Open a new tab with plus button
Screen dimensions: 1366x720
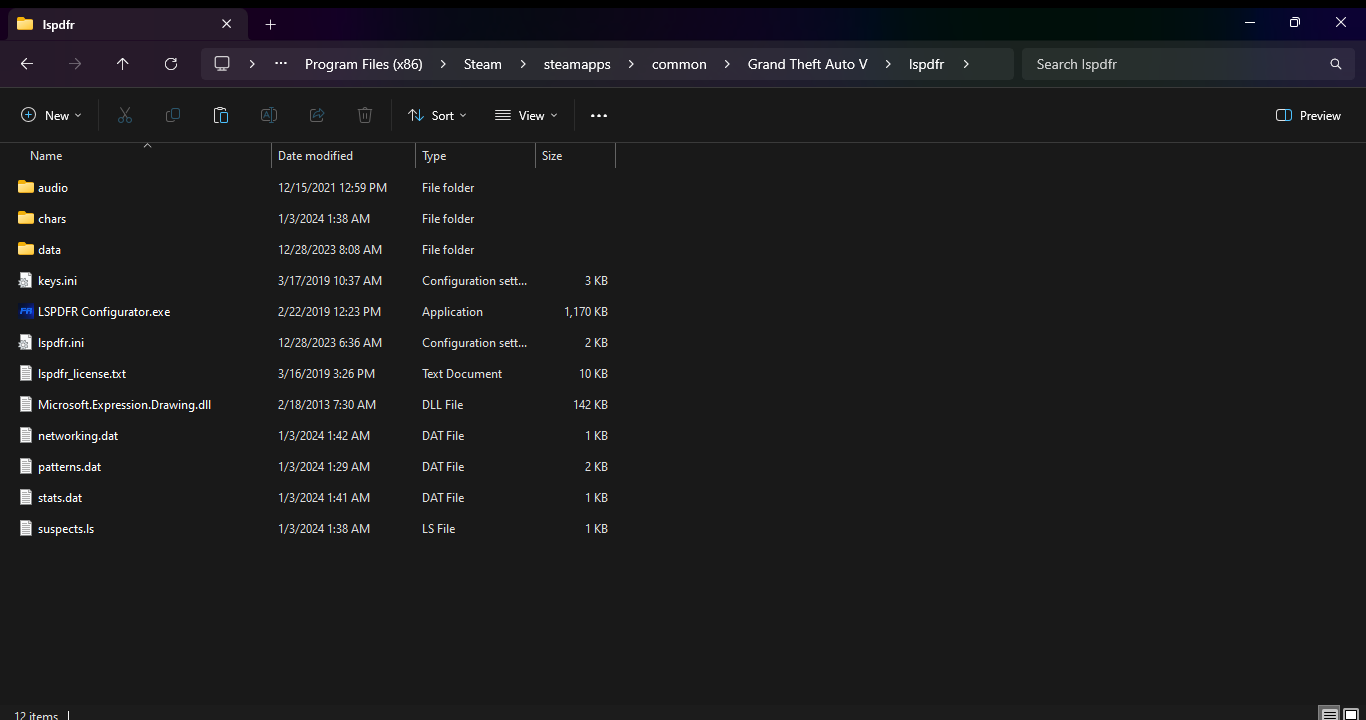pyautogui.click(x=270, y=24)
